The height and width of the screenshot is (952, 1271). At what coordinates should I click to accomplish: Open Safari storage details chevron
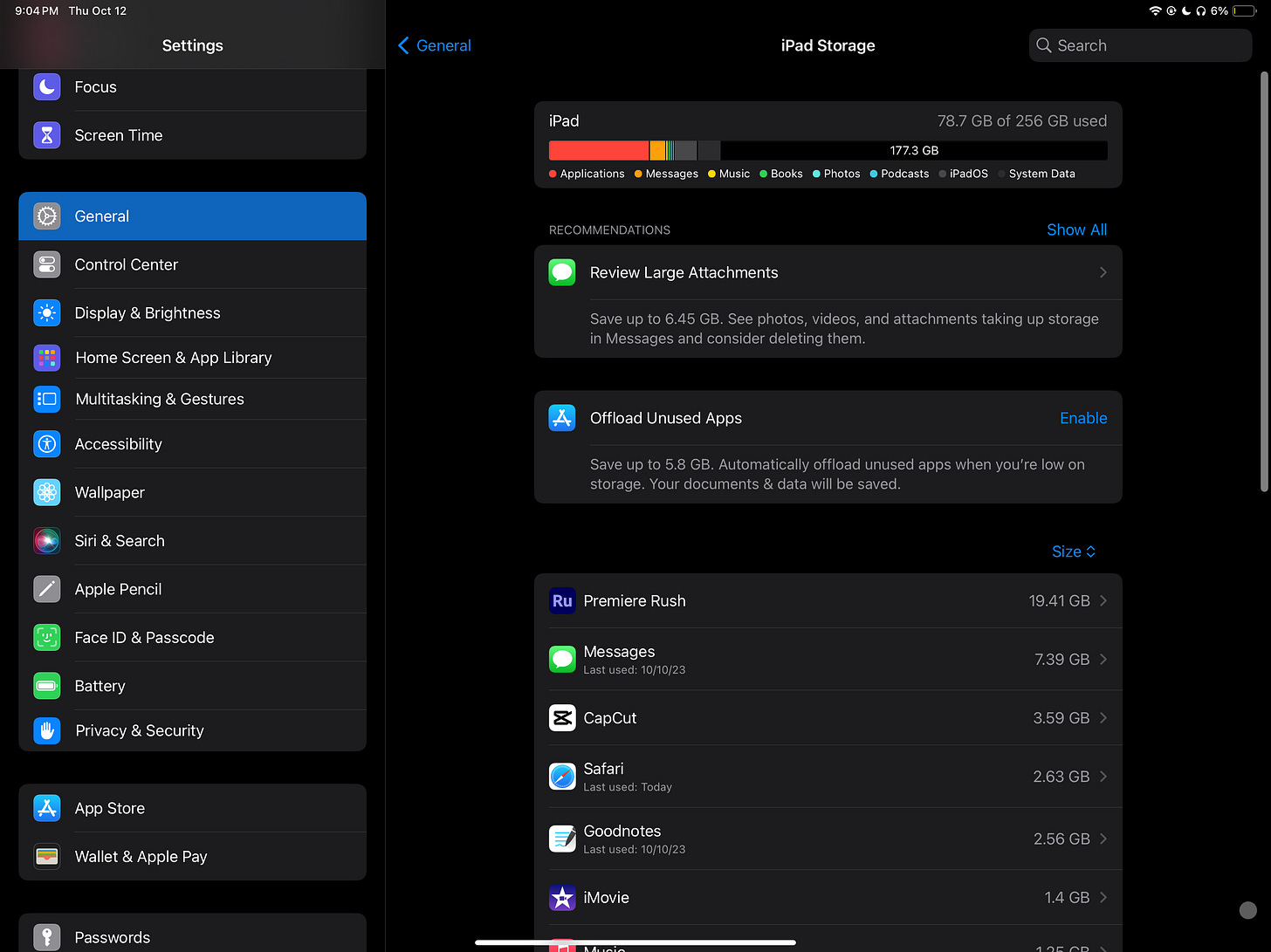coord(1103,776)
